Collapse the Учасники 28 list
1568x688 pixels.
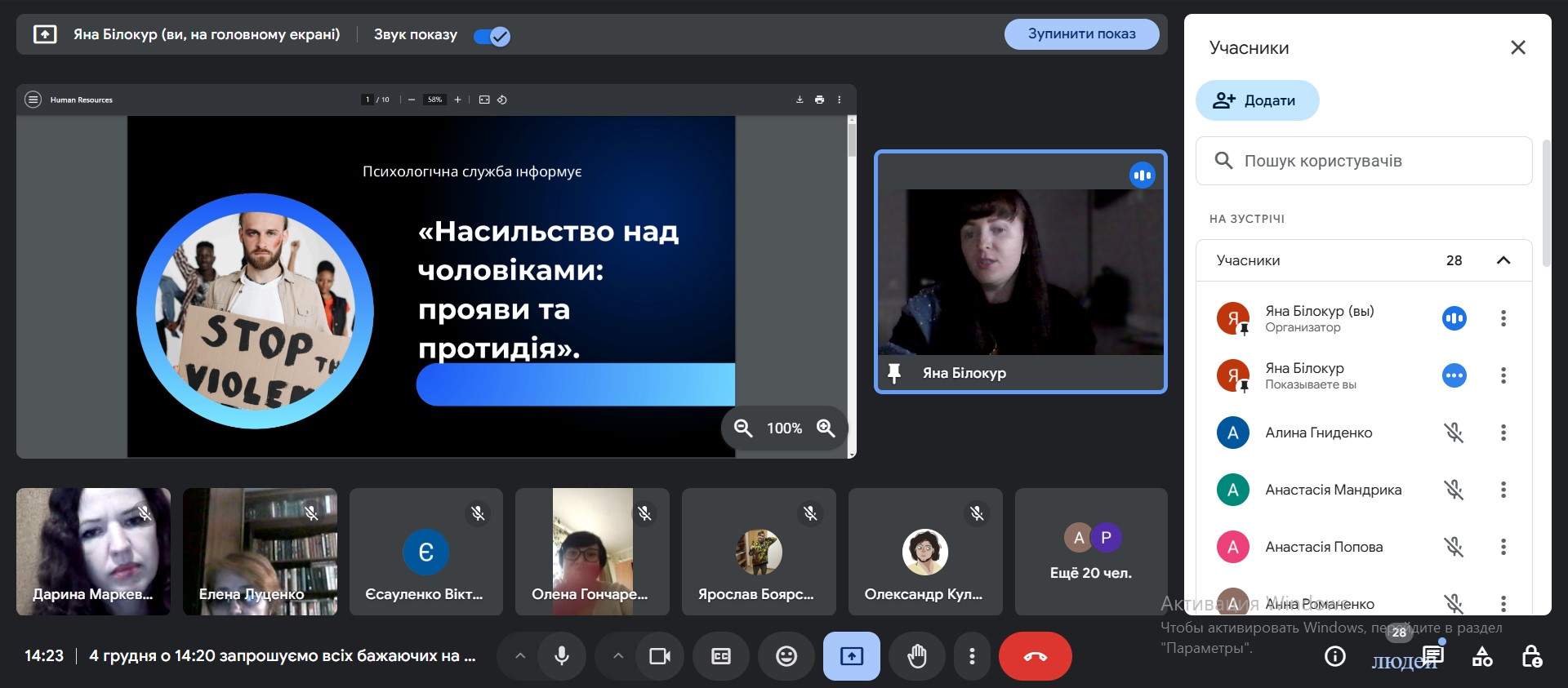(1503, 260)
